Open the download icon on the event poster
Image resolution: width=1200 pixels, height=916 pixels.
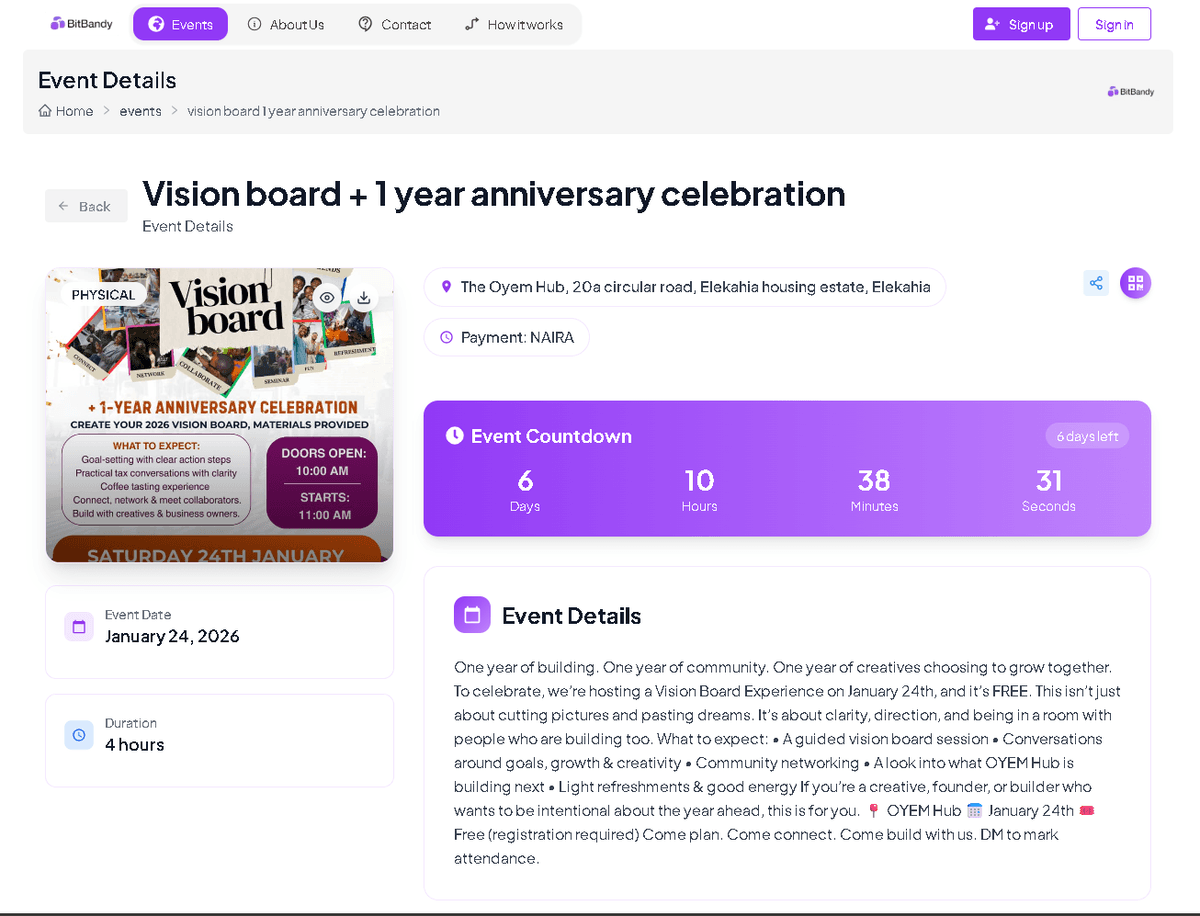[364, 297]
